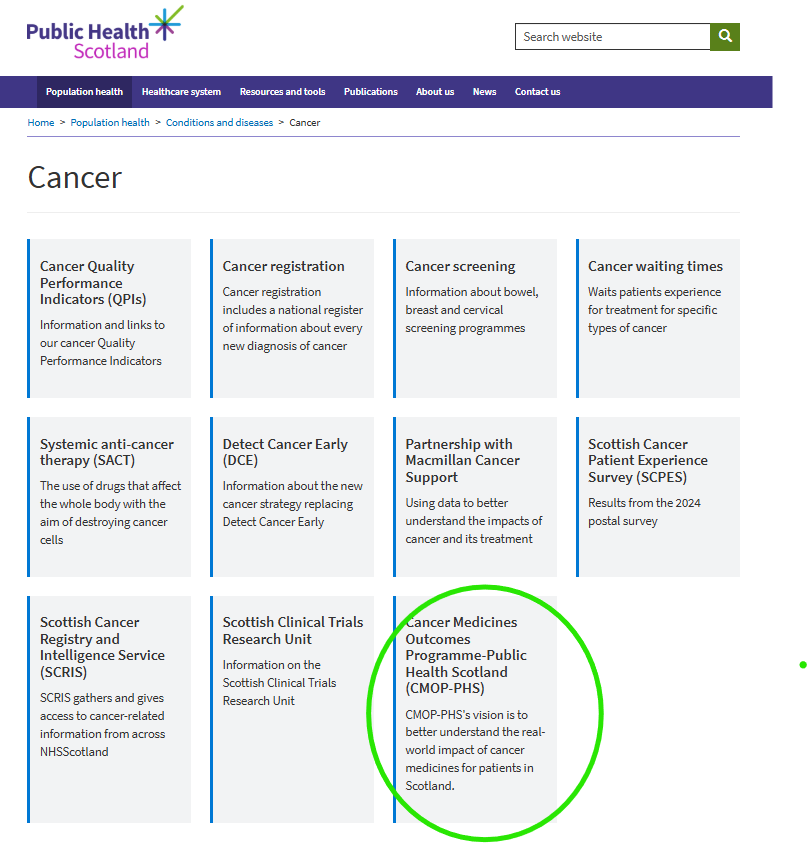807x845 pixels.
Task: Click the Cancer breadcrumb current page text
Action: [305, 122]
